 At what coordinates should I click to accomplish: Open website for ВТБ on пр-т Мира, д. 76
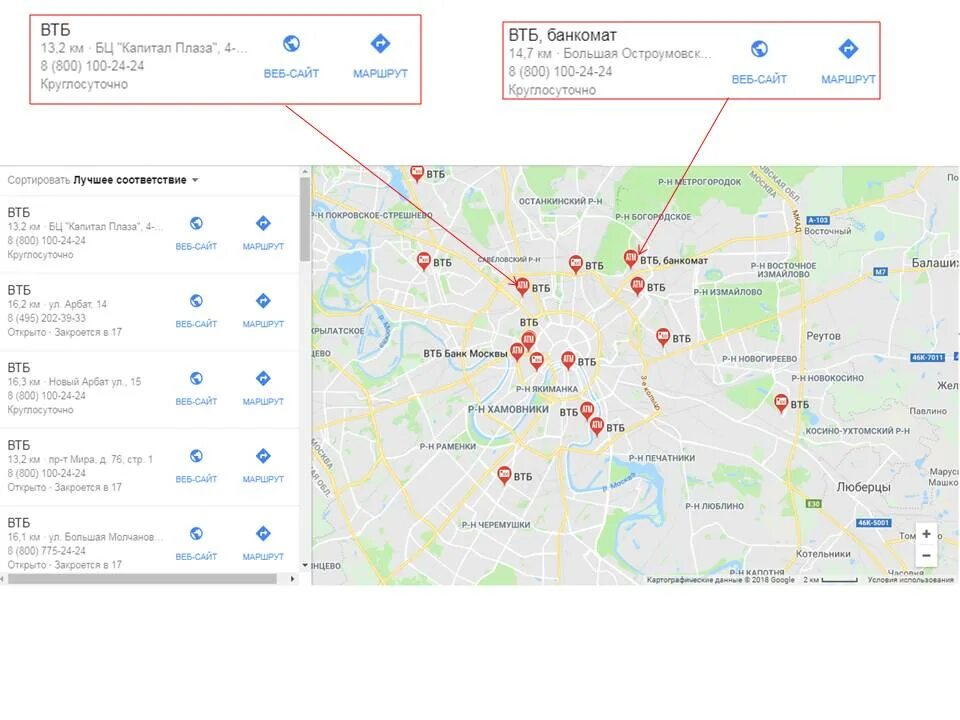point(196,466)
